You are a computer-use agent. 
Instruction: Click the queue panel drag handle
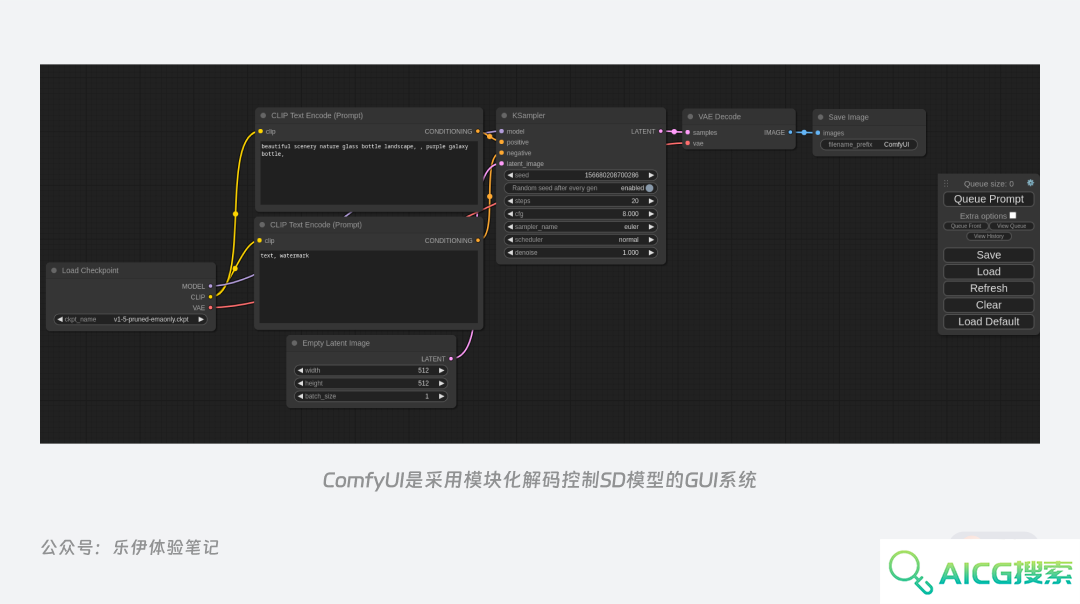(x=946, y=184)
